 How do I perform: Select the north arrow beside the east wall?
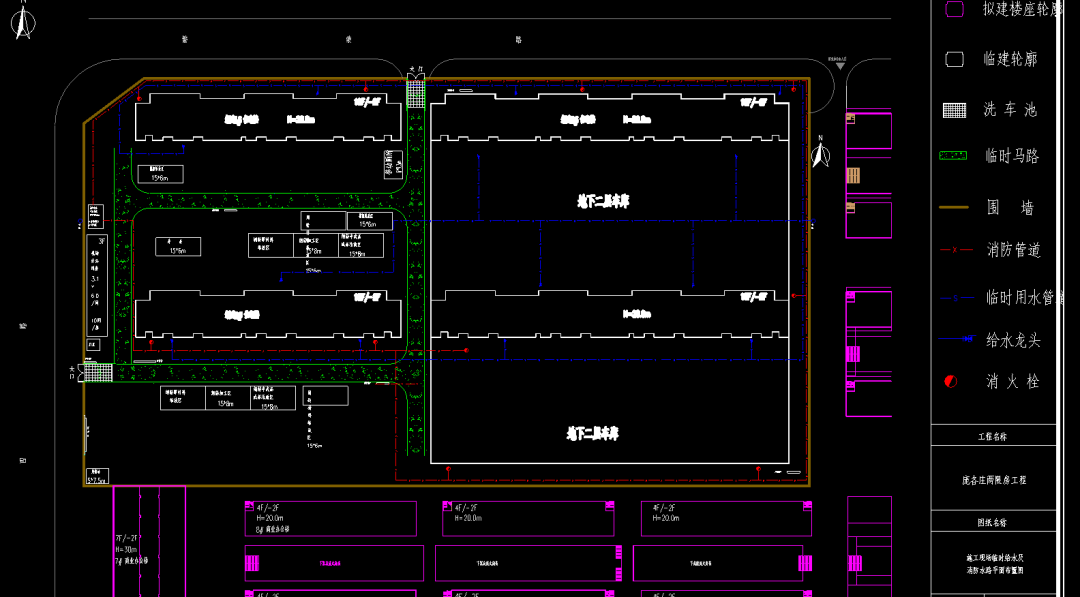820,153
